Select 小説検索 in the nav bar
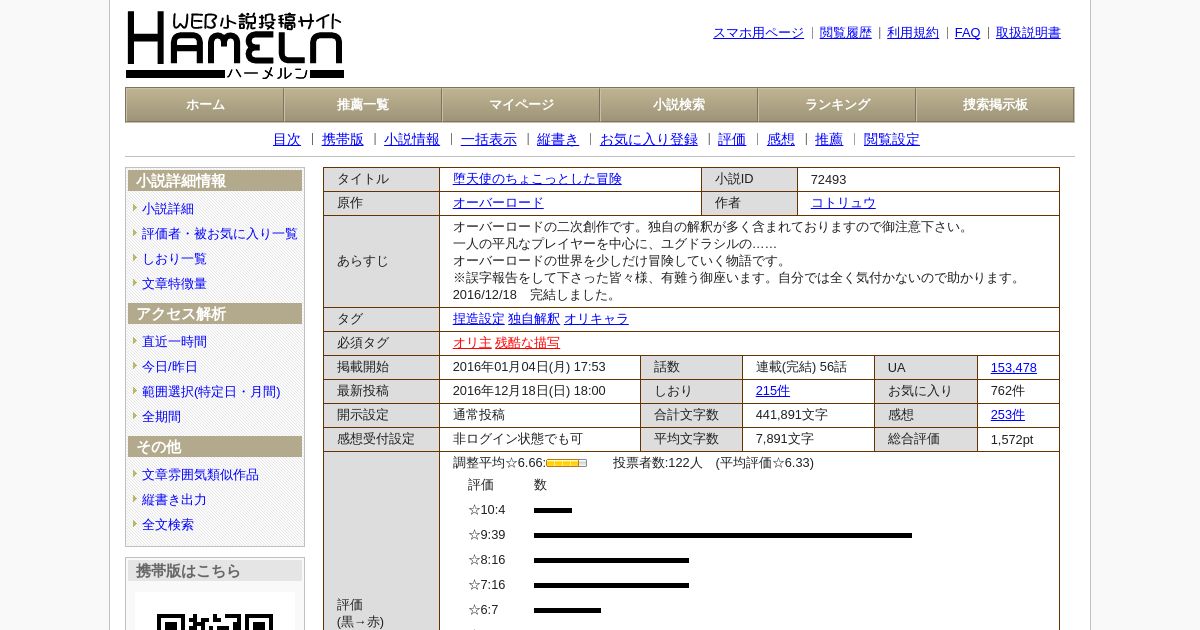Image resolution: width=1200 pixels, height=630 pixels. pyautogui.click(x=679, y=105)
